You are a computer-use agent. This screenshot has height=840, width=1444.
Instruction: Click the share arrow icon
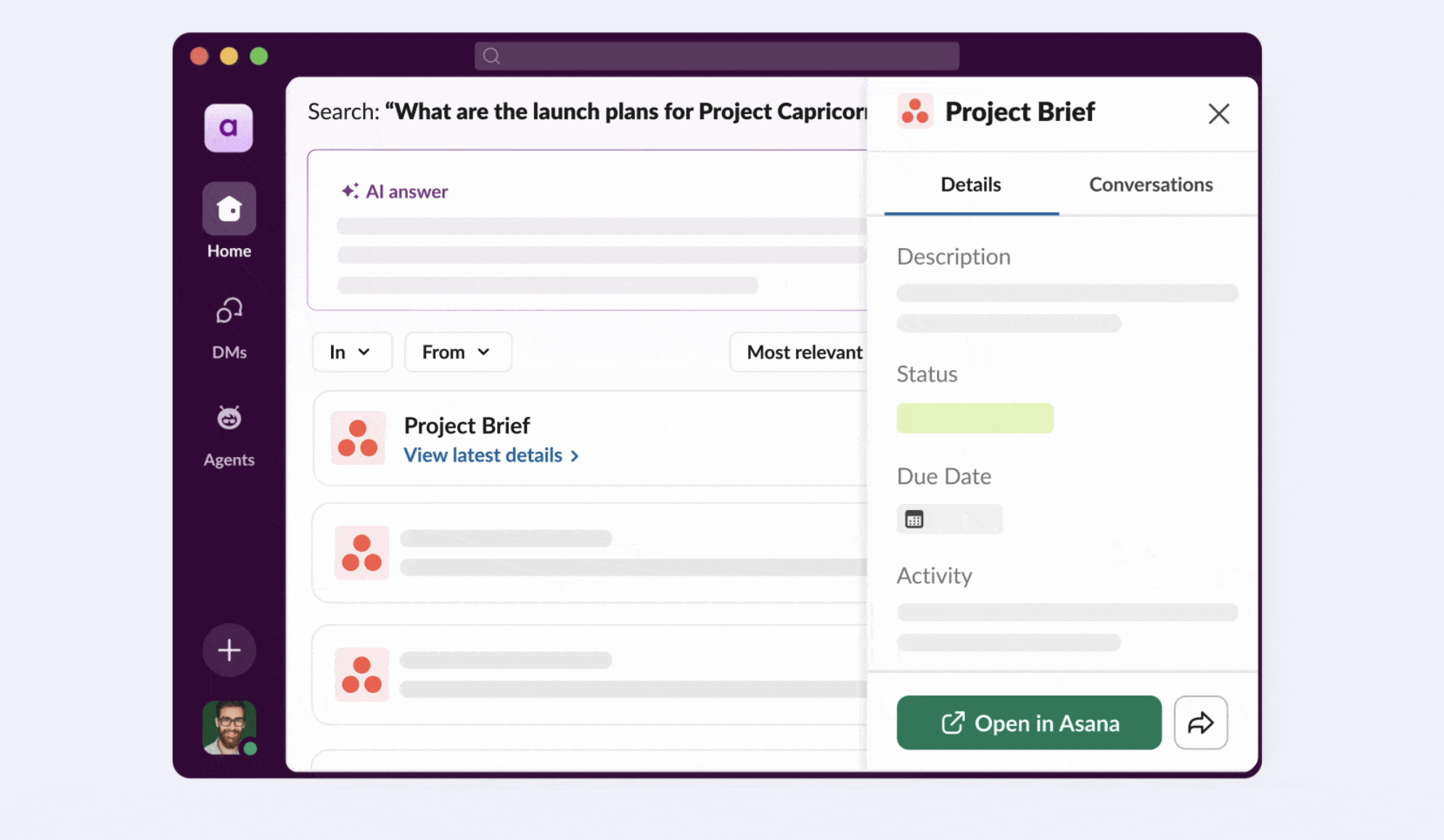[1200, 722]
